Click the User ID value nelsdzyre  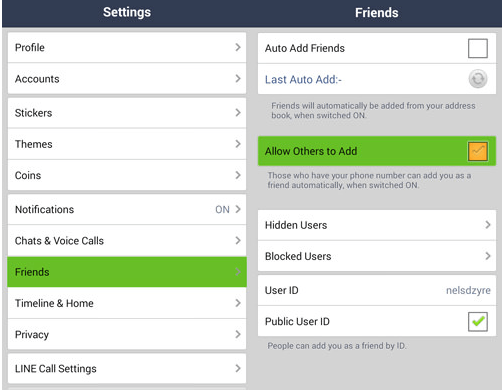click(x=468, y=290)
